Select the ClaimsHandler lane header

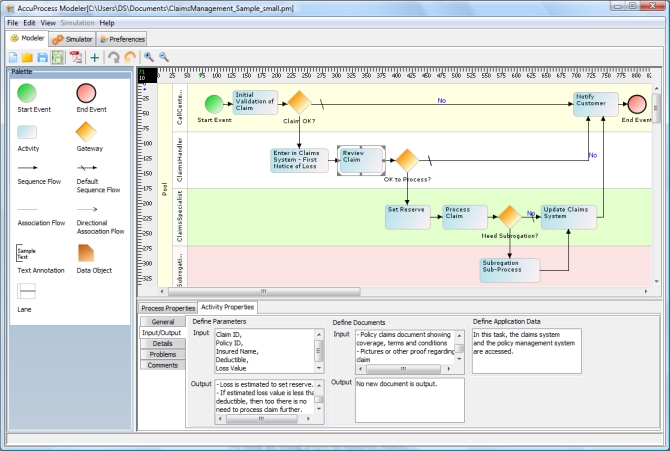coord(180,160)
